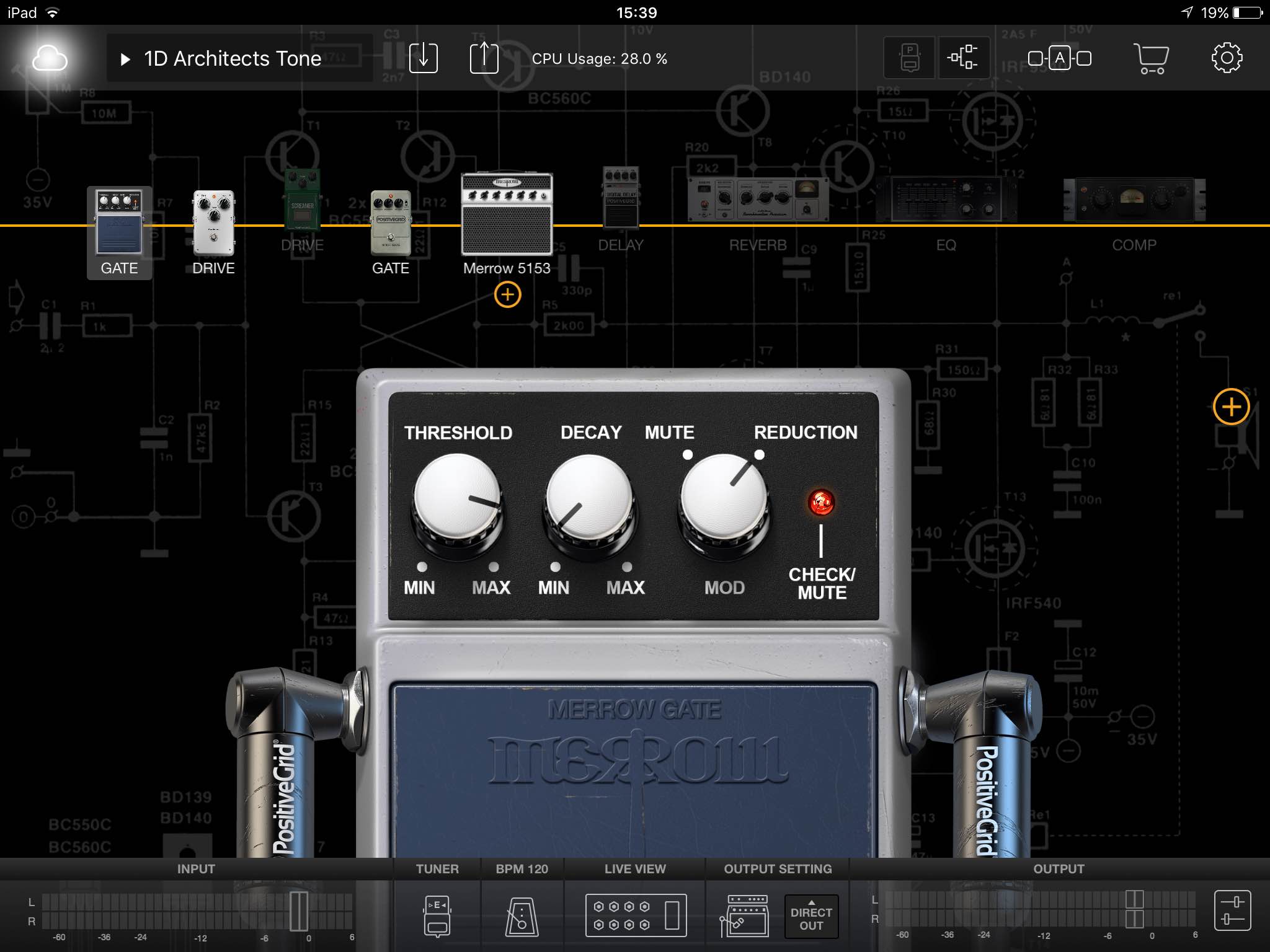Click the share preset upload icon
This screenshot has height=952, width=1270.
click(x=484, y=58)
